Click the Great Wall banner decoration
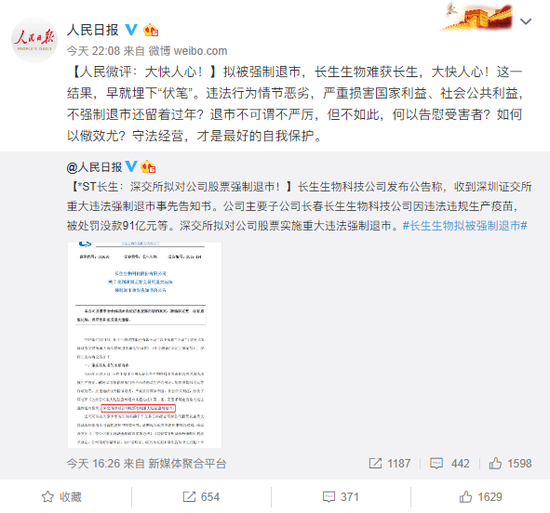Image resolution: width=550 pixels, height=513 pixels. (x=477, y=17)
